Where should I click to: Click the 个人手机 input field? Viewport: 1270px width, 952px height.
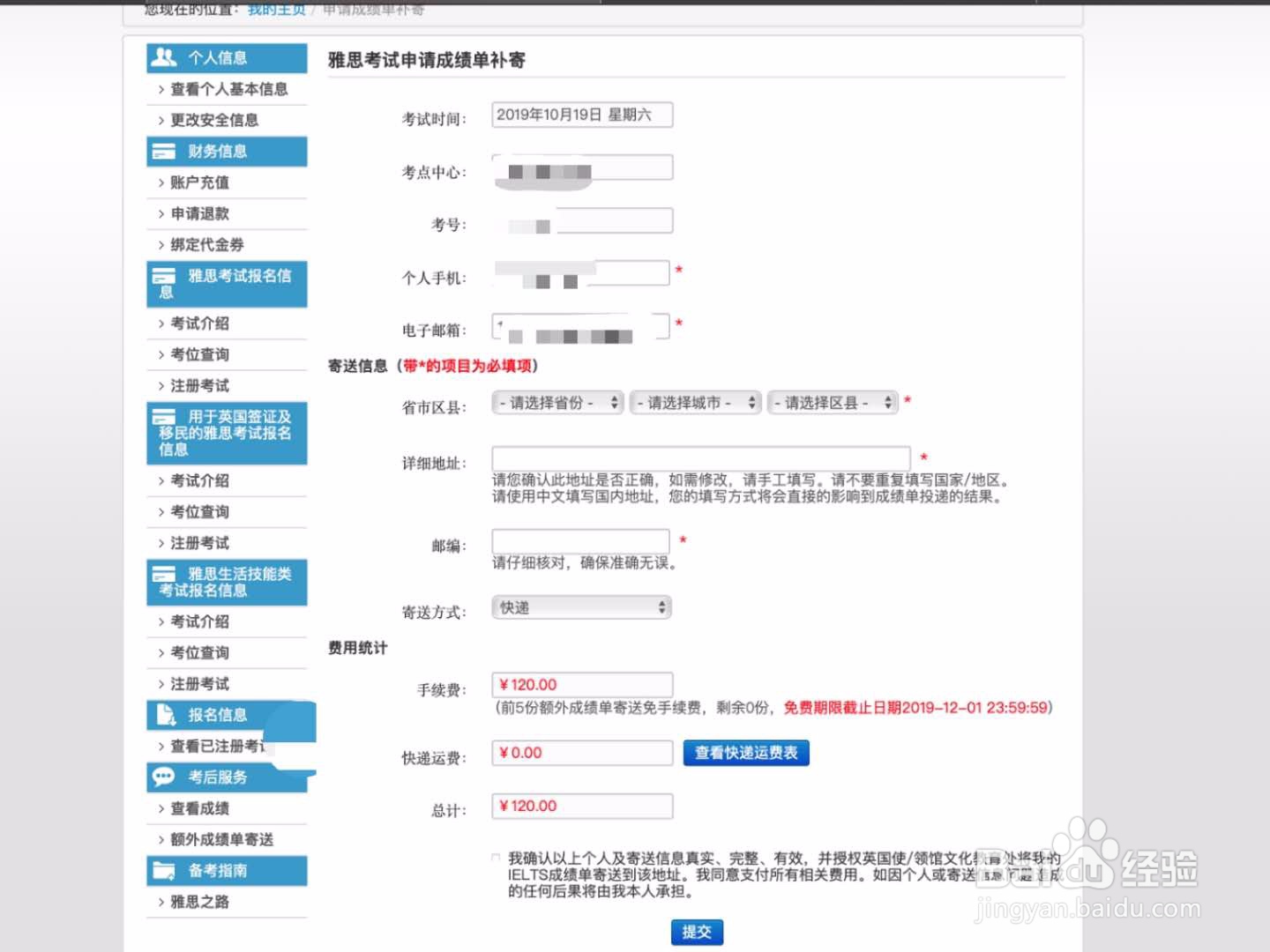581,273
